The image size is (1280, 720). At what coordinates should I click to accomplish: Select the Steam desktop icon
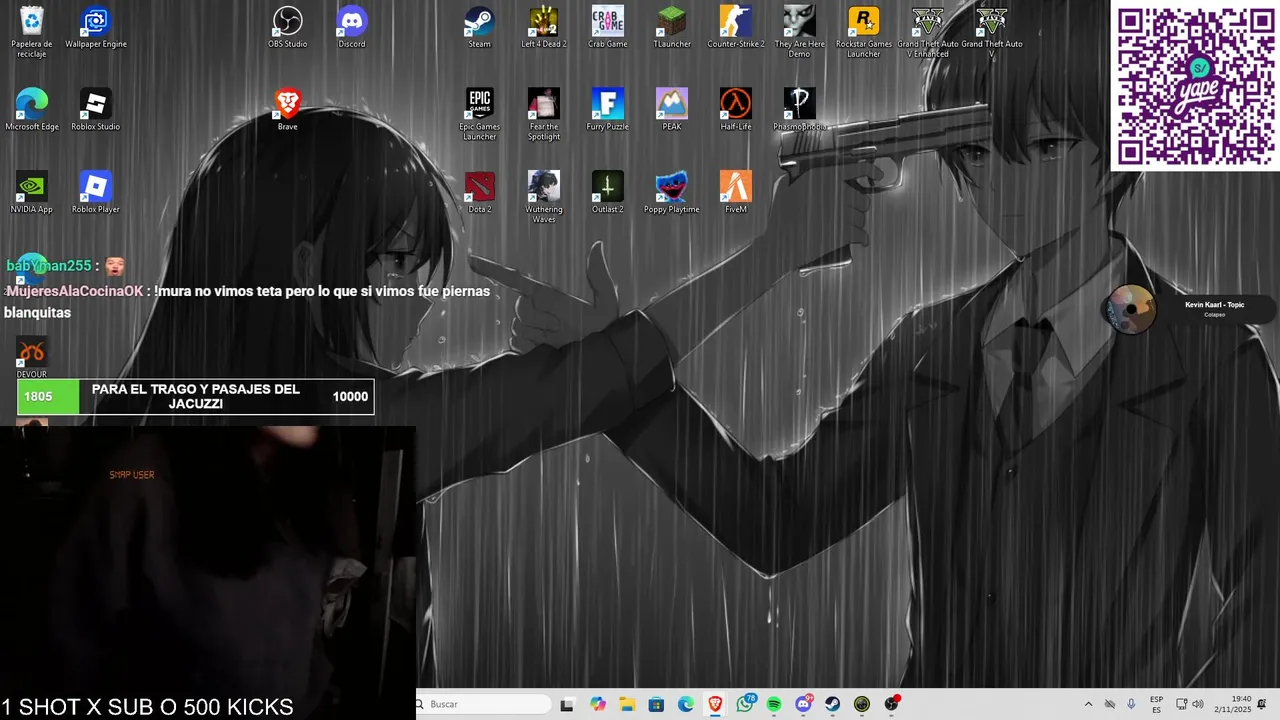pyautogui.click(x=480, y=28)
